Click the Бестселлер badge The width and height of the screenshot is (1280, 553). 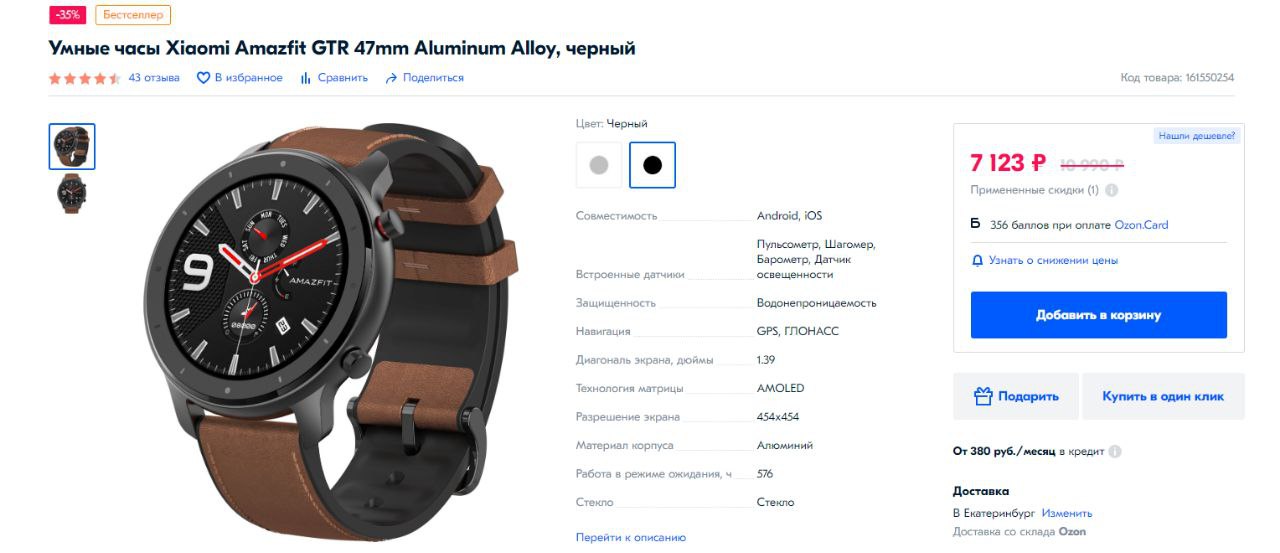pos(133,15)
